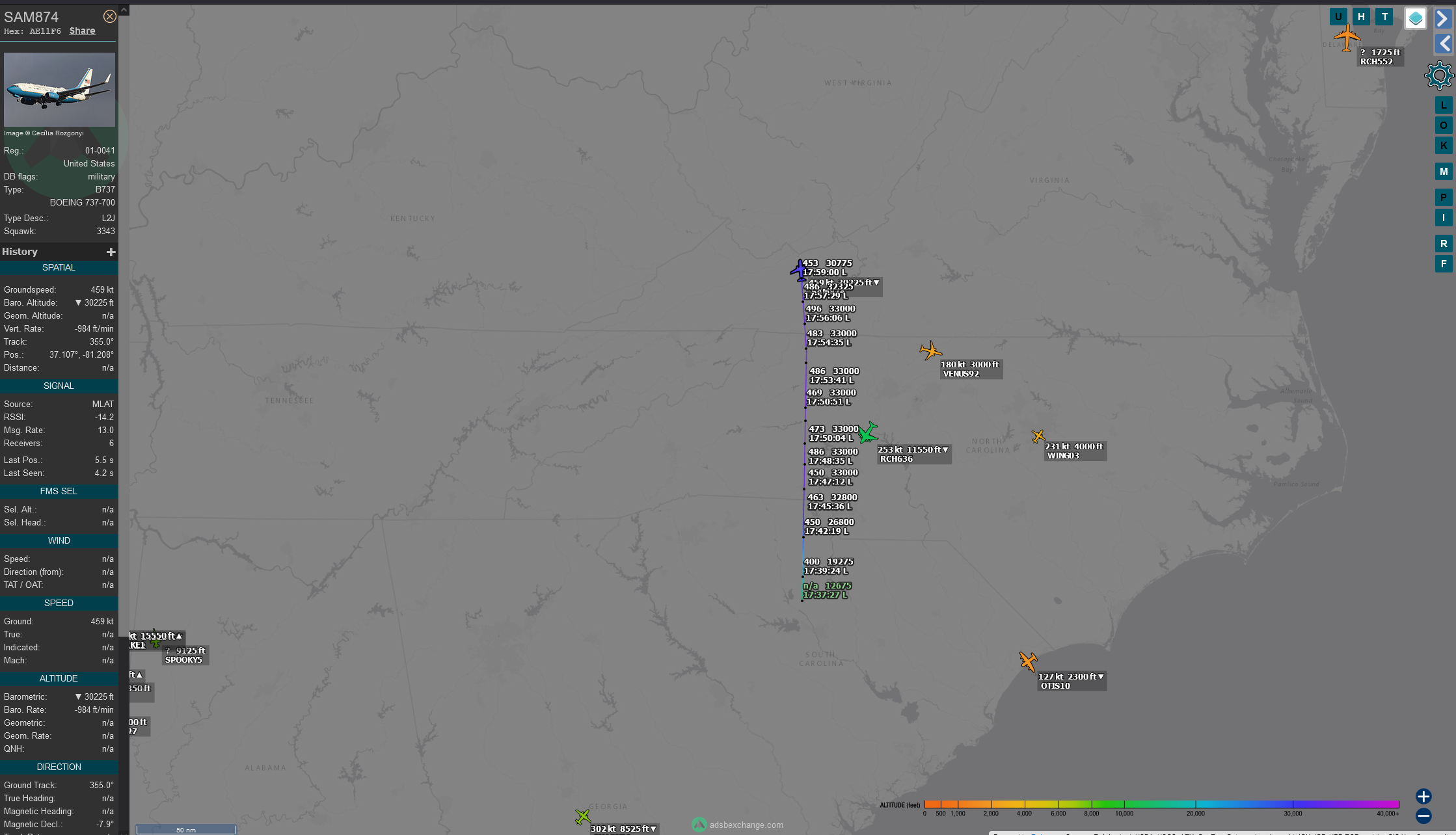The width and height of the screenshot is (1456, 835).
Task: Select the VENUS92 aircraft icon
Action: coord(930,351)
